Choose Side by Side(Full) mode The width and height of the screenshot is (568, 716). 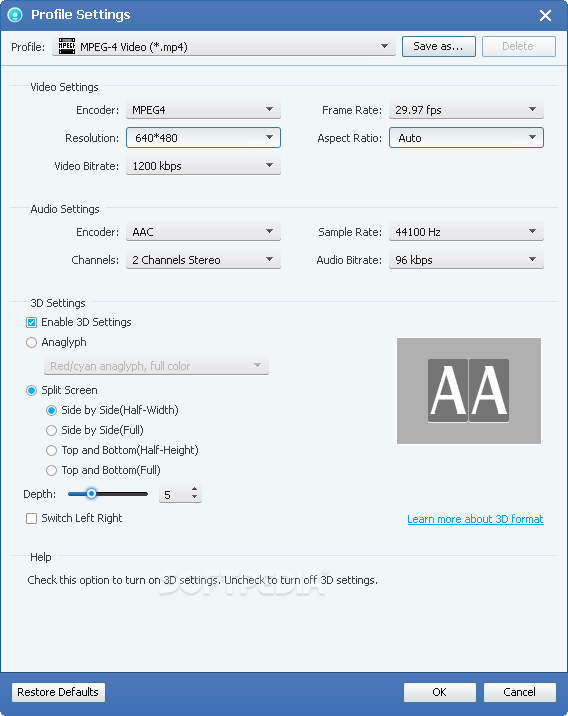point(52,430)
